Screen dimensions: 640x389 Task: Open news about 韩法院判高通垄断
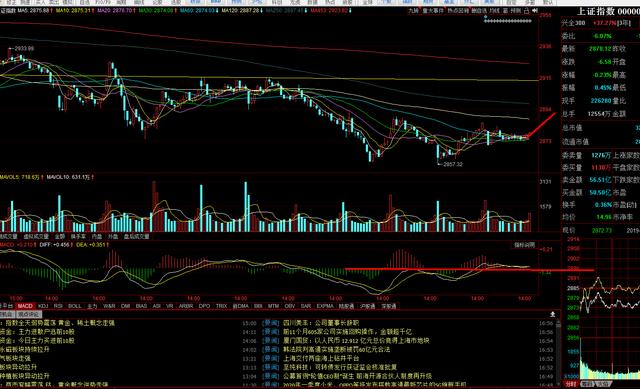337,349
